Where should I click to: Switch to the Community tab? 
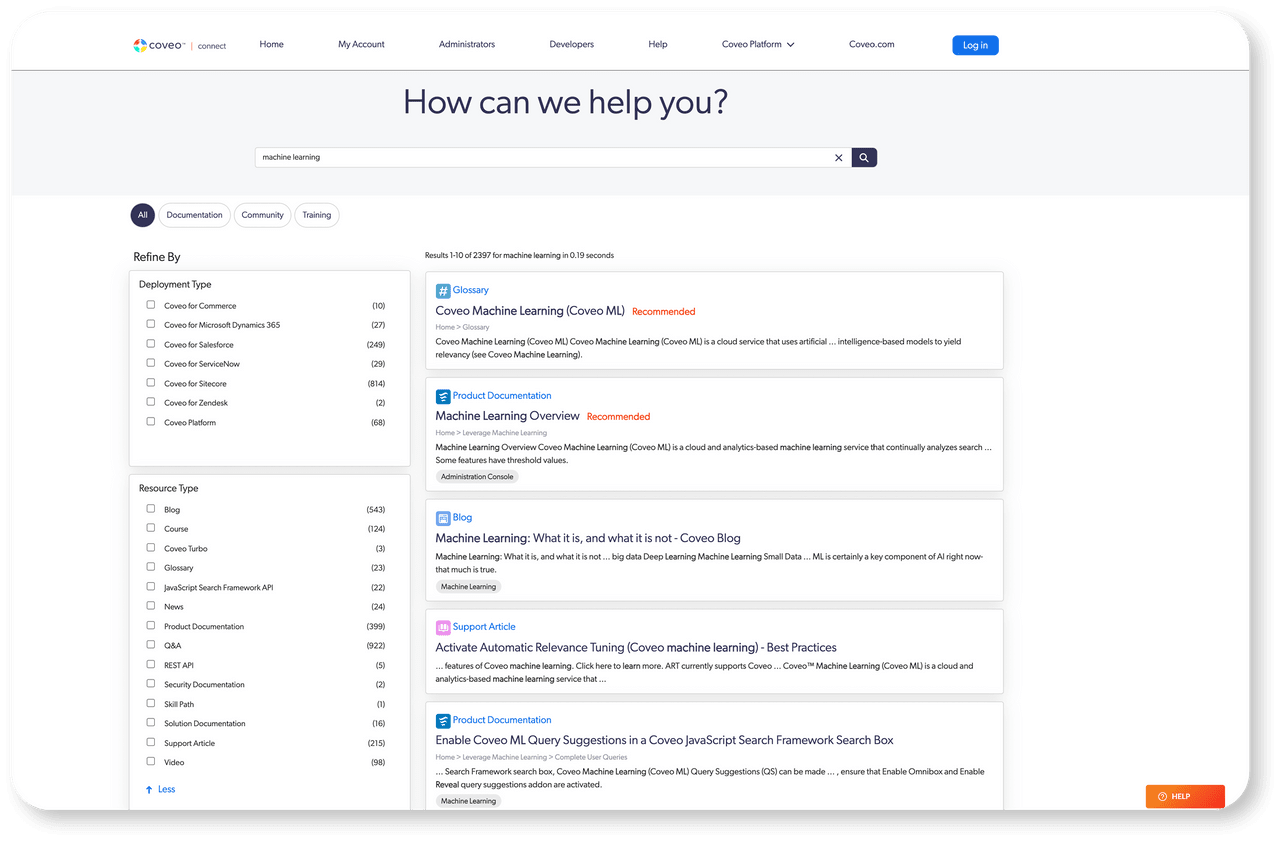[x=262, y=215]
